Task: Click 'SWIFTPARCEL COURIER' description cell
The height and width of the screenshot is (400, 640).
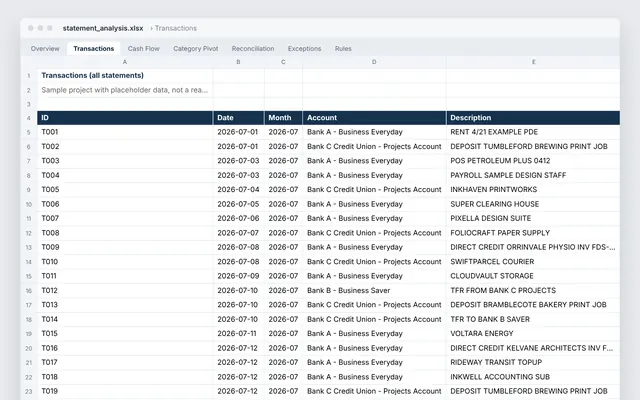Action: (533, 262)
